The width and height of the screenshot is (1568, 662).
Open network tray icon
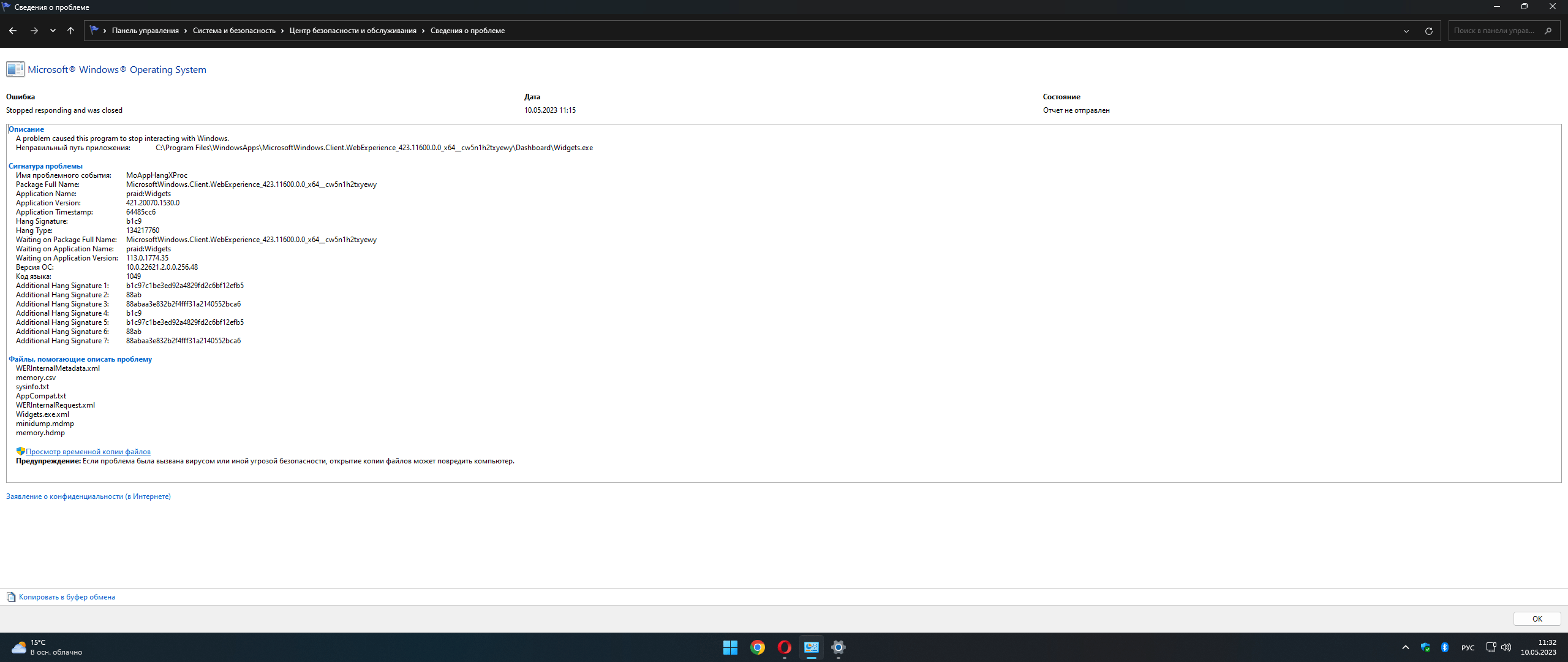click(x=1491, y=647)
